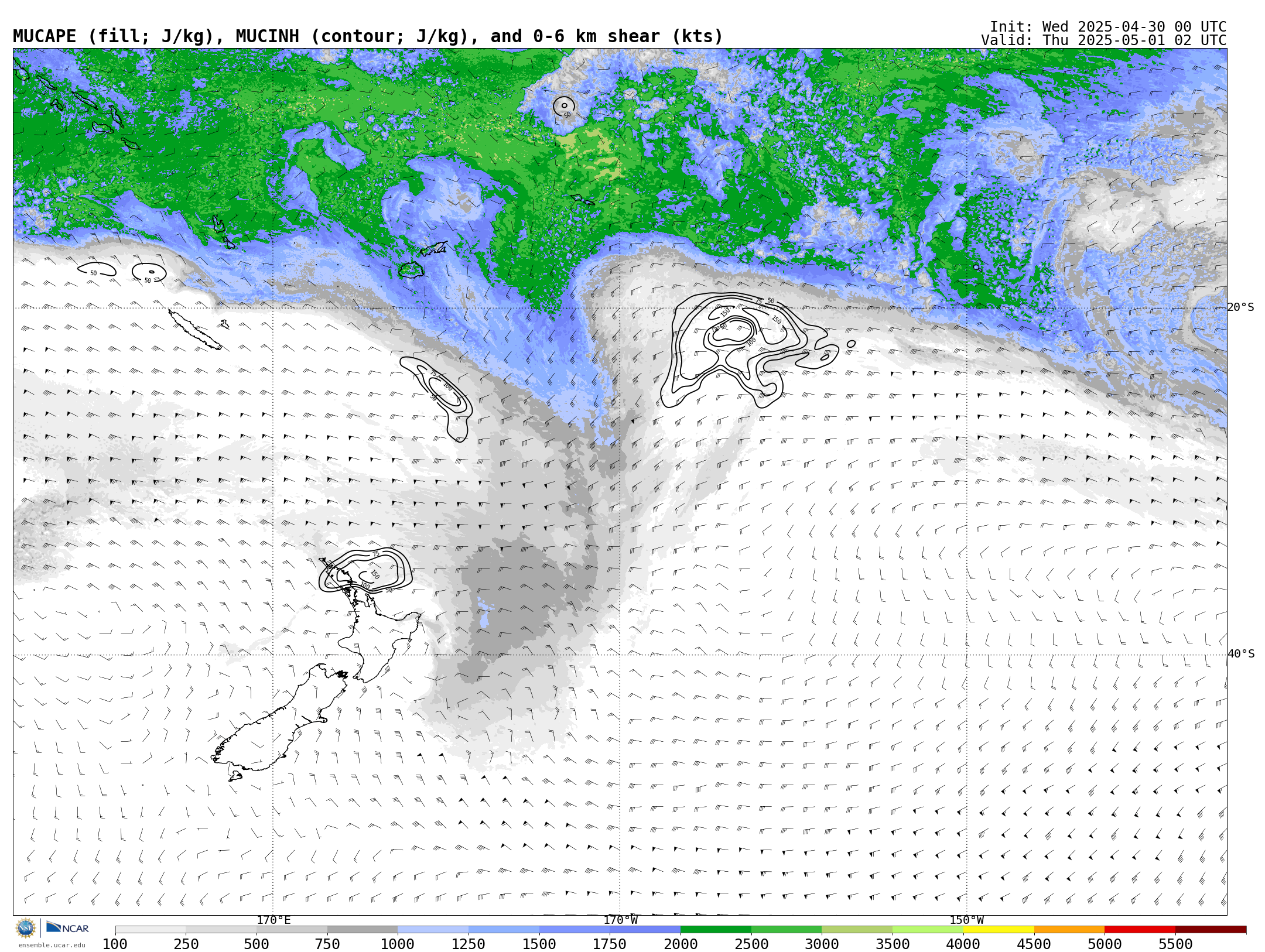Screen dimensions: 1265x952
Task: Click the colorbar label 5000
Action: tap(1105, 944)
